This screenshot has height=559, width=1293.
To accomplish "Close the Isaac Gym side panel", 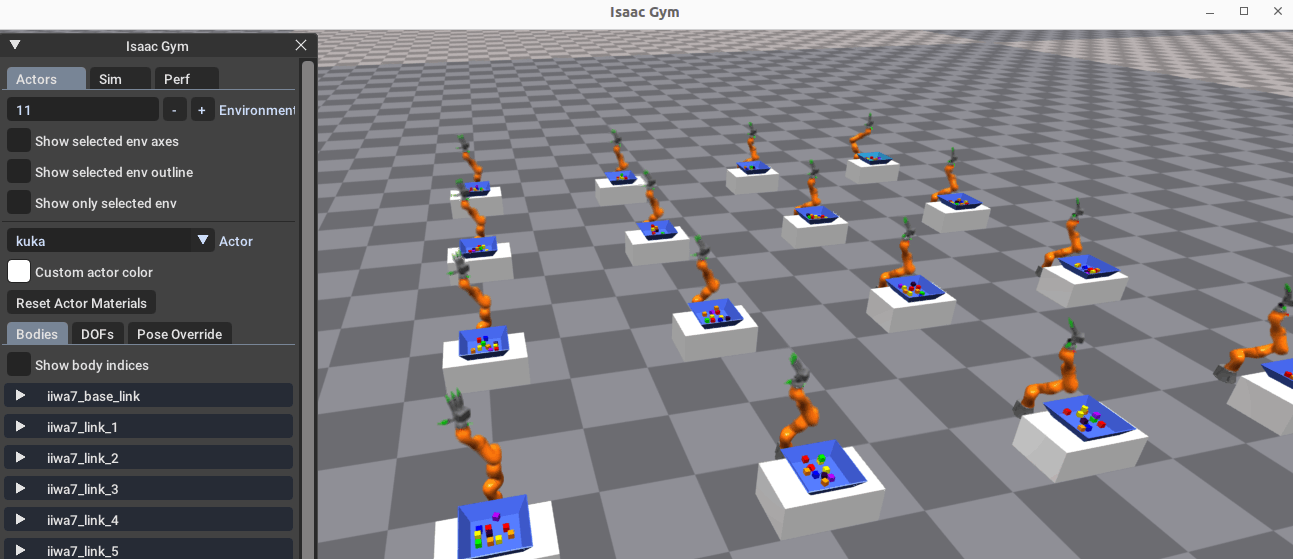I will pos(301,45).
